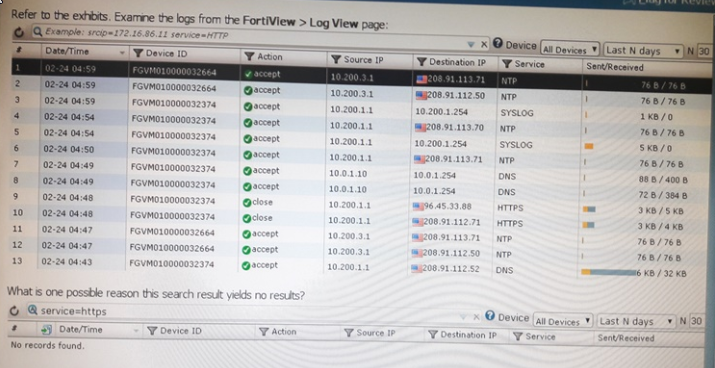The height and width of the screenshot is (368, 715).
Task: Click close status icon in row 9
Action: click(x=247, y=202)
